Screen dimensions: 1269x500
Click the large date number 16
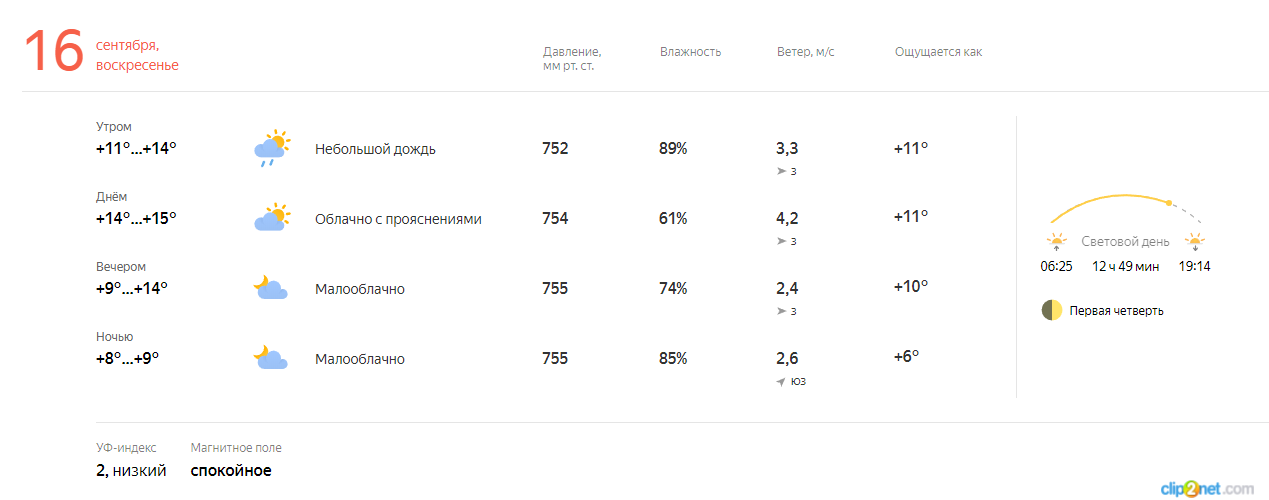(x=54, y=51)
